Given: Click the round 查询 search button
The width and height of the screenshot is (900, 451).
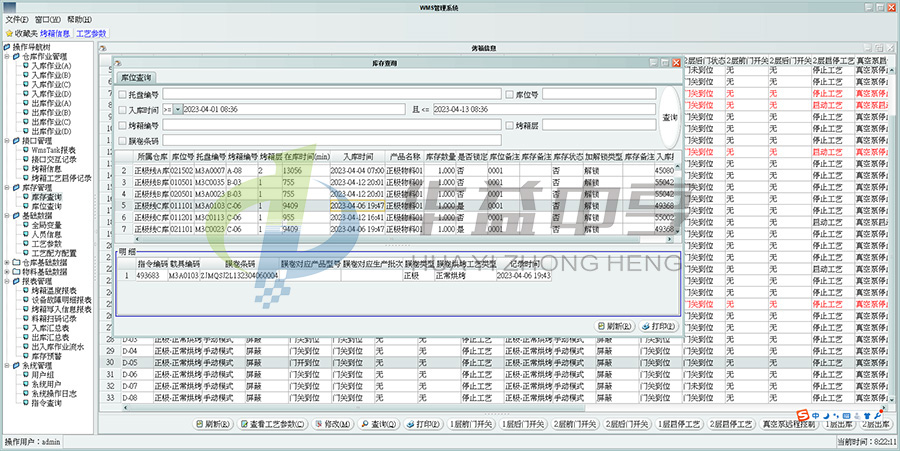Looking at the screenshot, I should pyautogui.click(x=669, y=117).
